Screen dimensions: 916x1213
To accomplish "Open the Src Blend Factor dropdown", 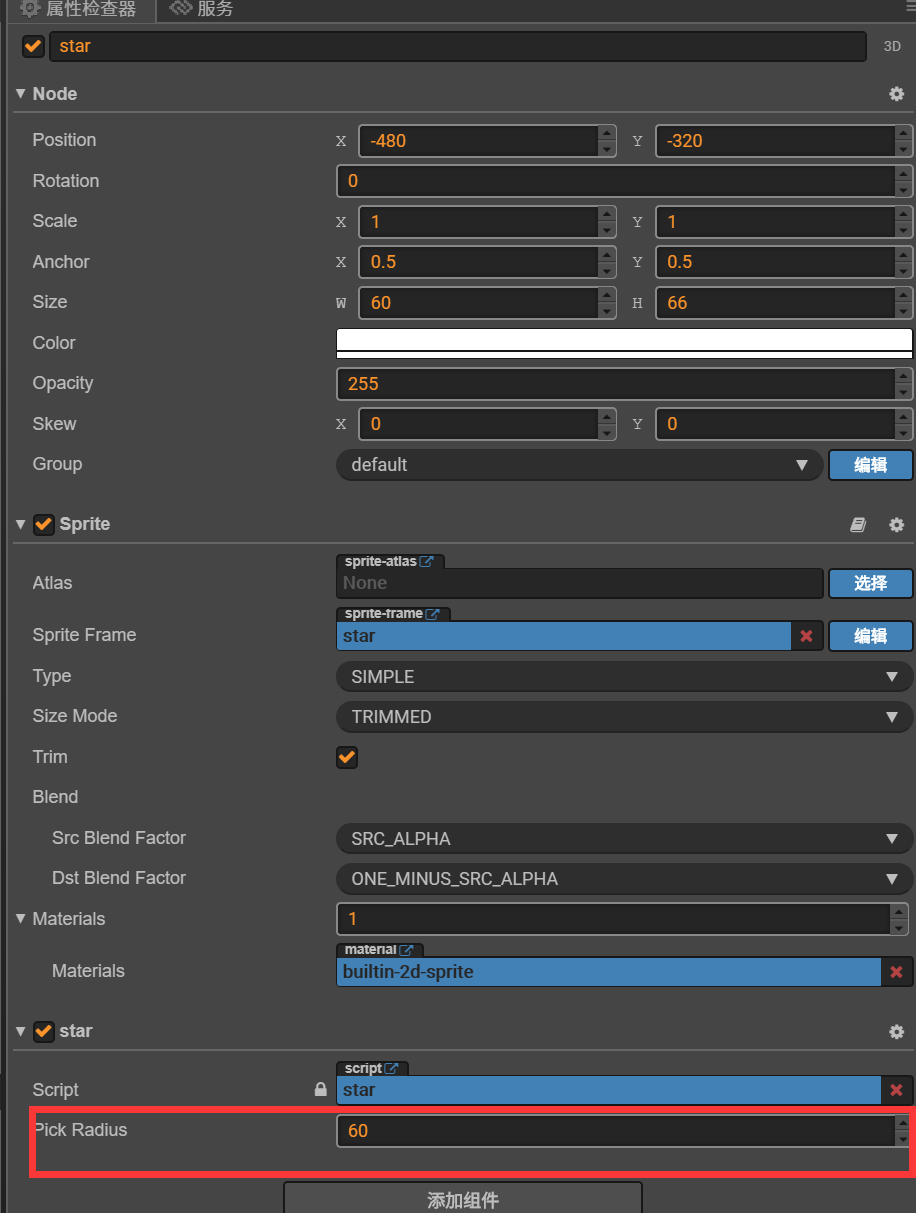I will (625, 839).
